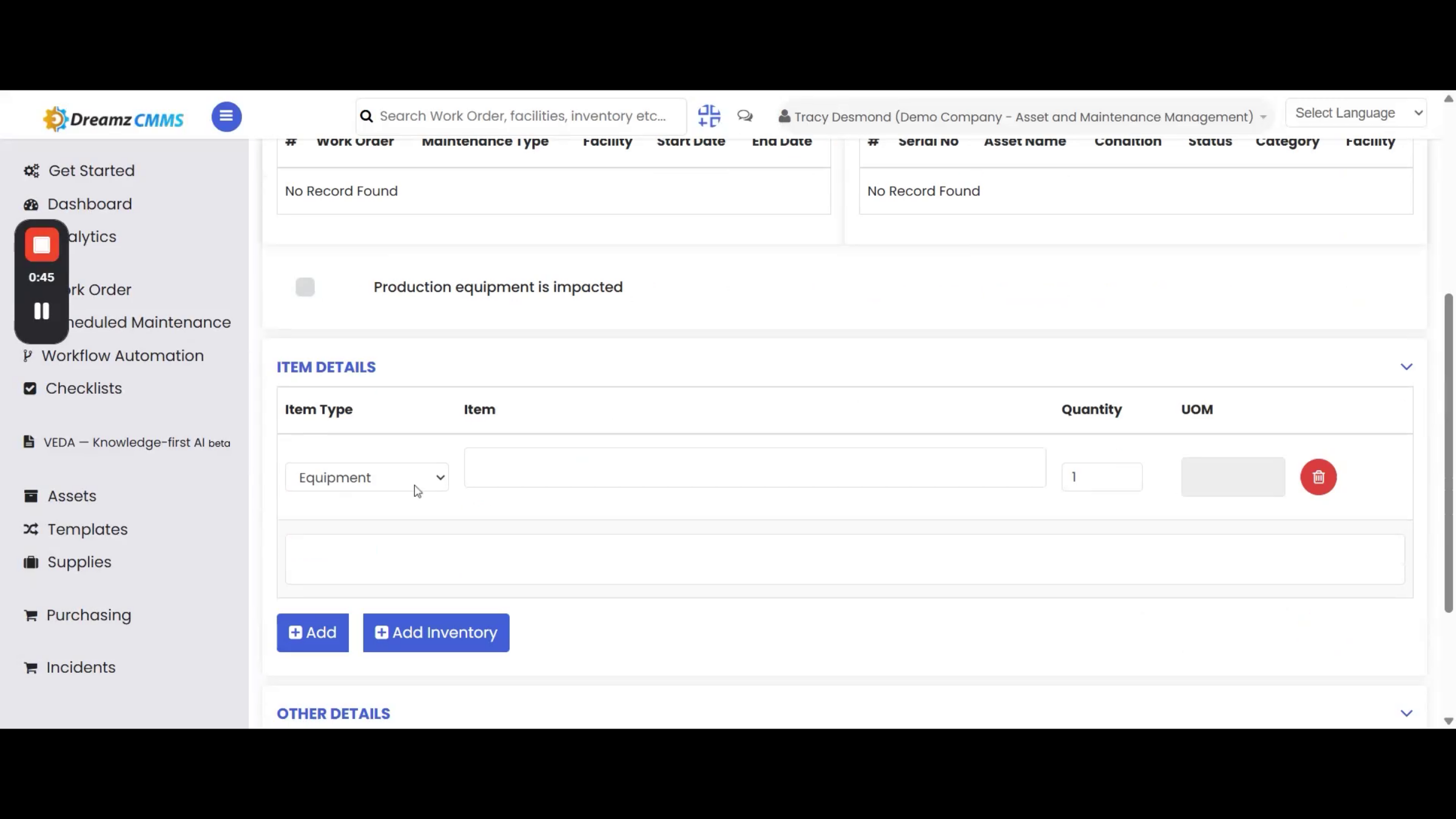Viewport: 1456px width, 819px height.
Task: Open the Item Type Equipment dropdown
Action: tap(367, 477)
